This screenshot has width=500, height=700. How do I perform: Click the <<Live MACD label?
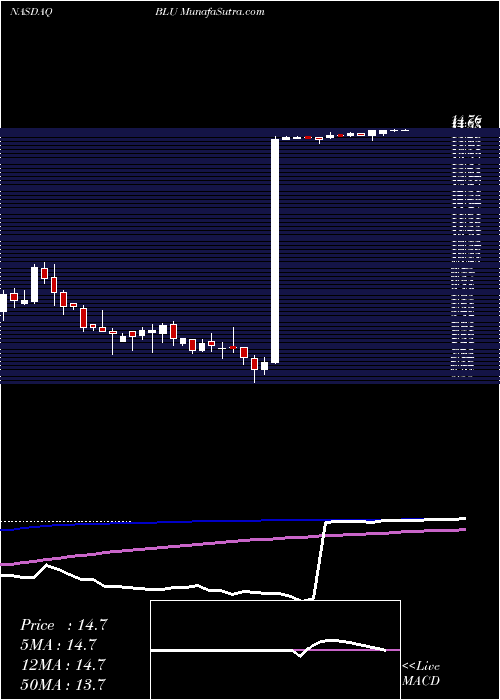tap(421, 674)
